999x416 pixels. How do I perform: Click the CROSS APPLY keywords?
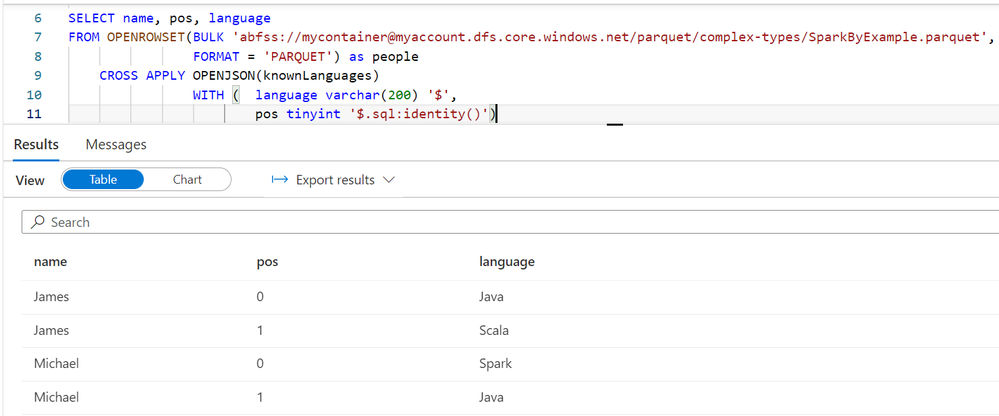(x=142, y=75)
